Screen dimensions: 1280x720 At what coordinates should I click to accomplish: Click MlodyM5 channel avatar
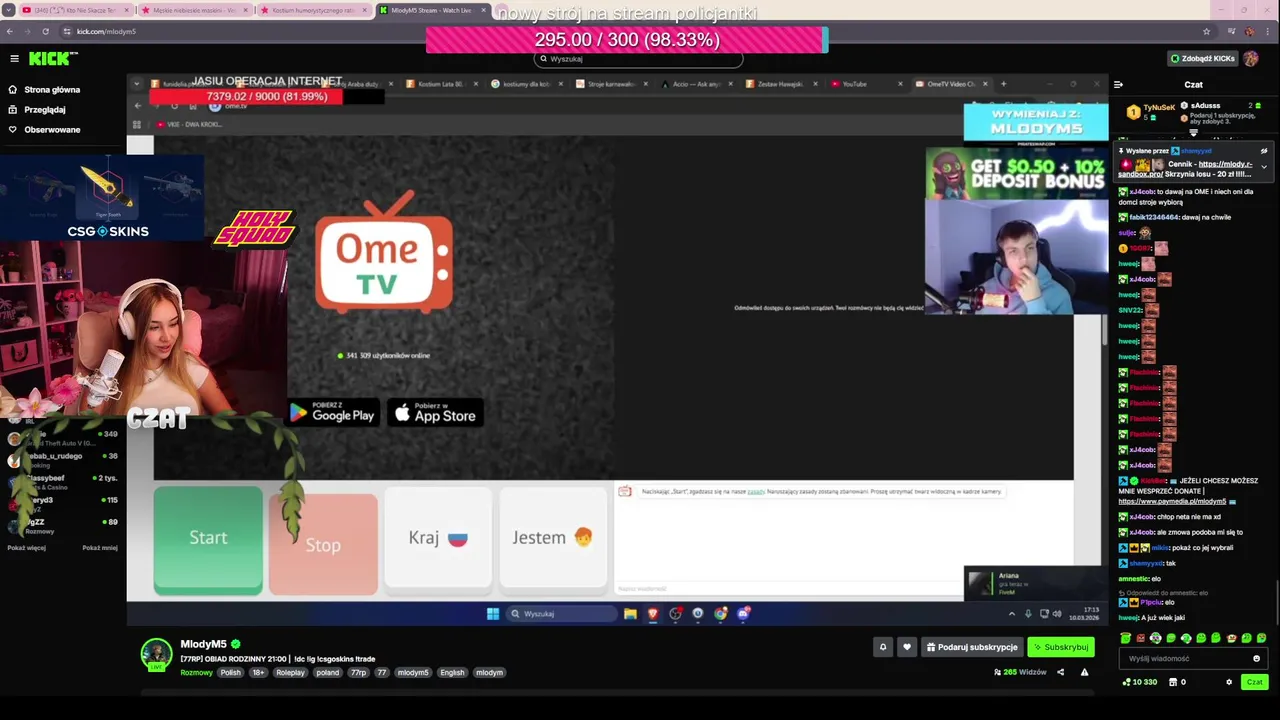(156, 654)
